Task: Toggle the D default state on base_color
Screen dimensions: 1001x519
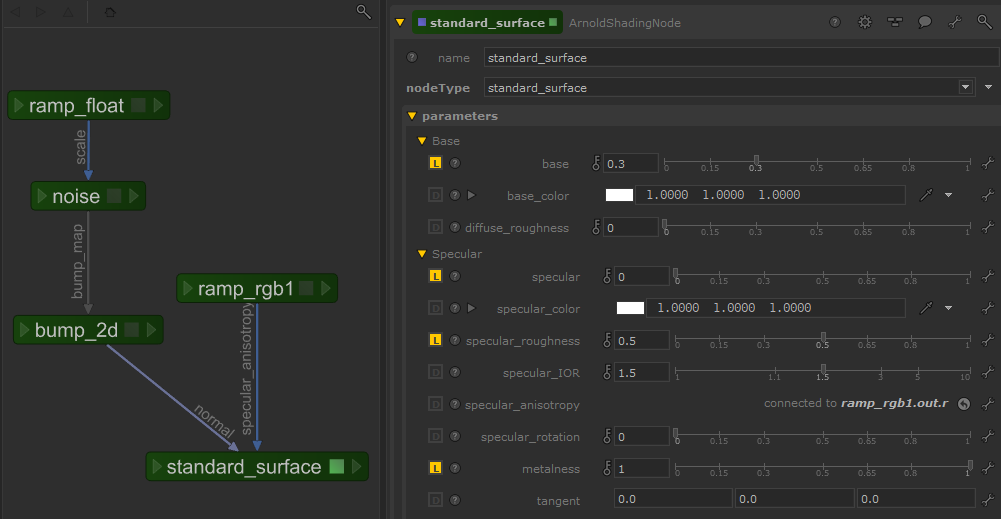Action: pyautogui.click(x=435, y=195)
